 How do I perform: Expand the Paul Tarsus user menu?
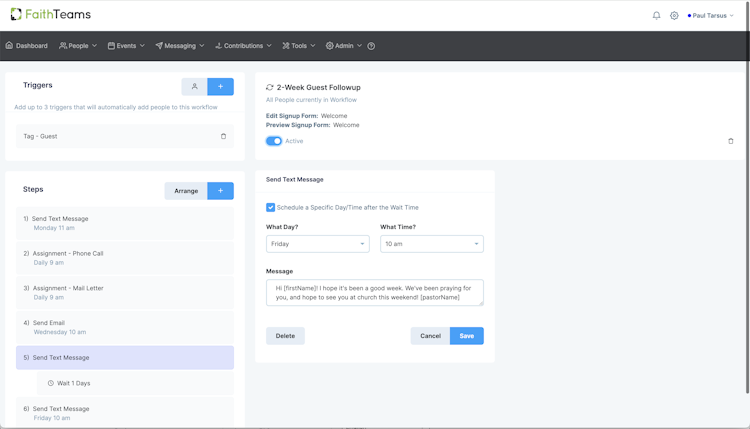coord(711,16)
